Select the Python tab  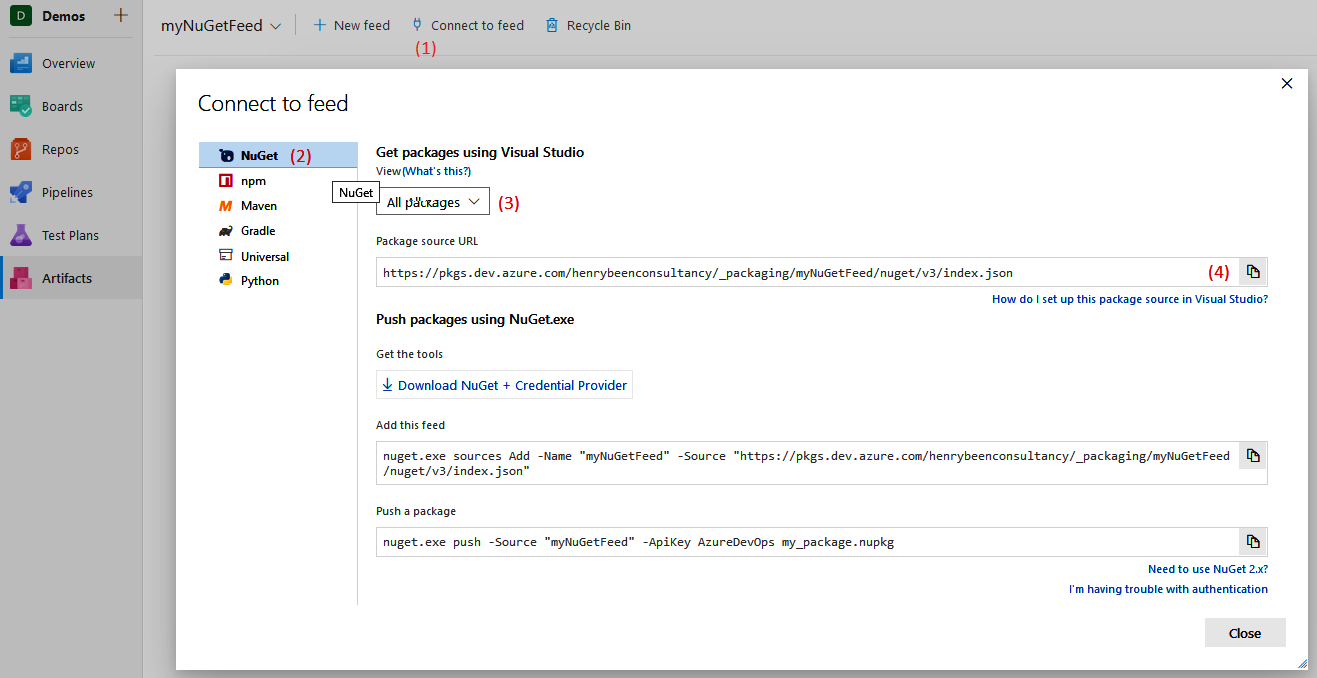[x=277, y=281]
